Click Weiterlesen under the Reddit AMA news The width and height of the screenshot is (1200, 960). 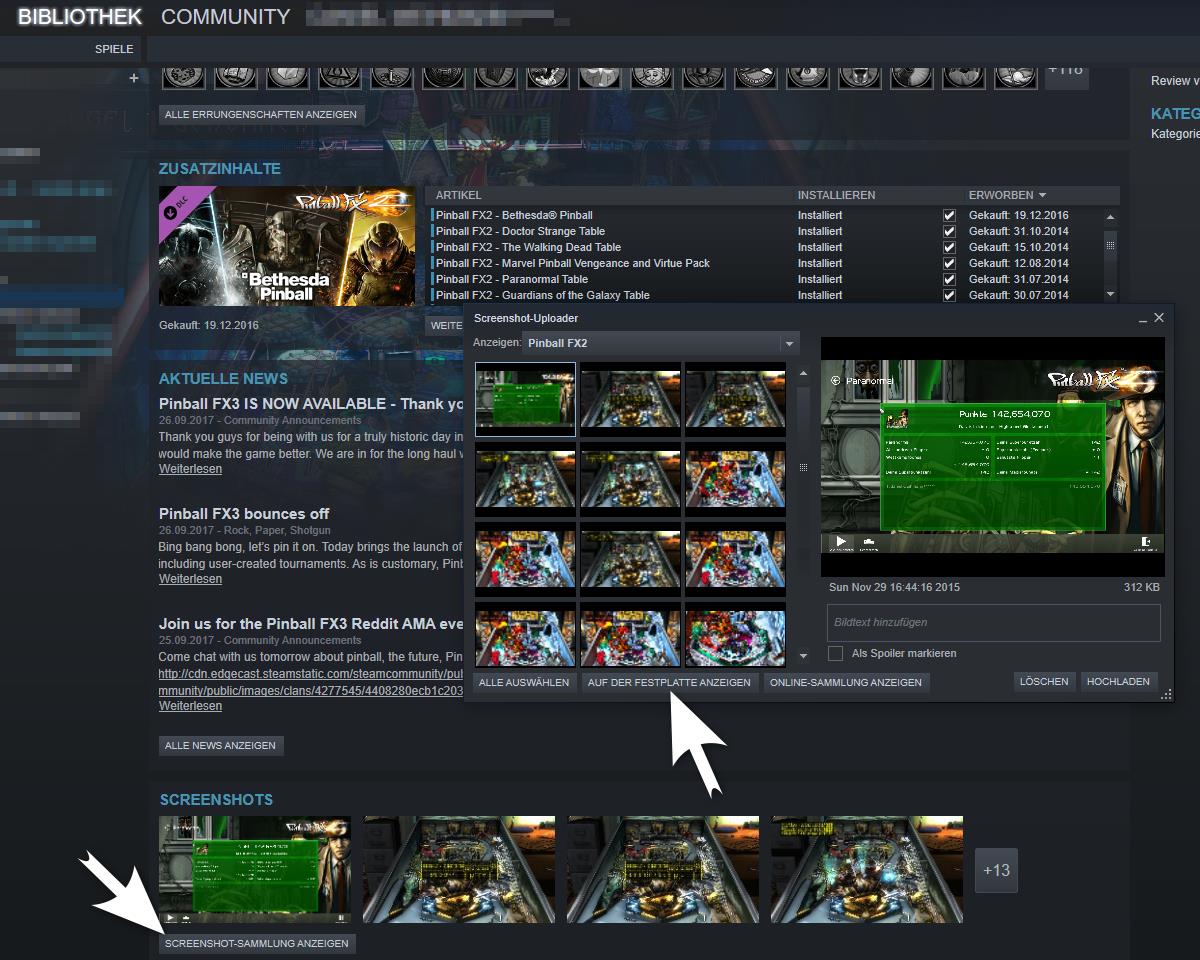pos(190,706)
